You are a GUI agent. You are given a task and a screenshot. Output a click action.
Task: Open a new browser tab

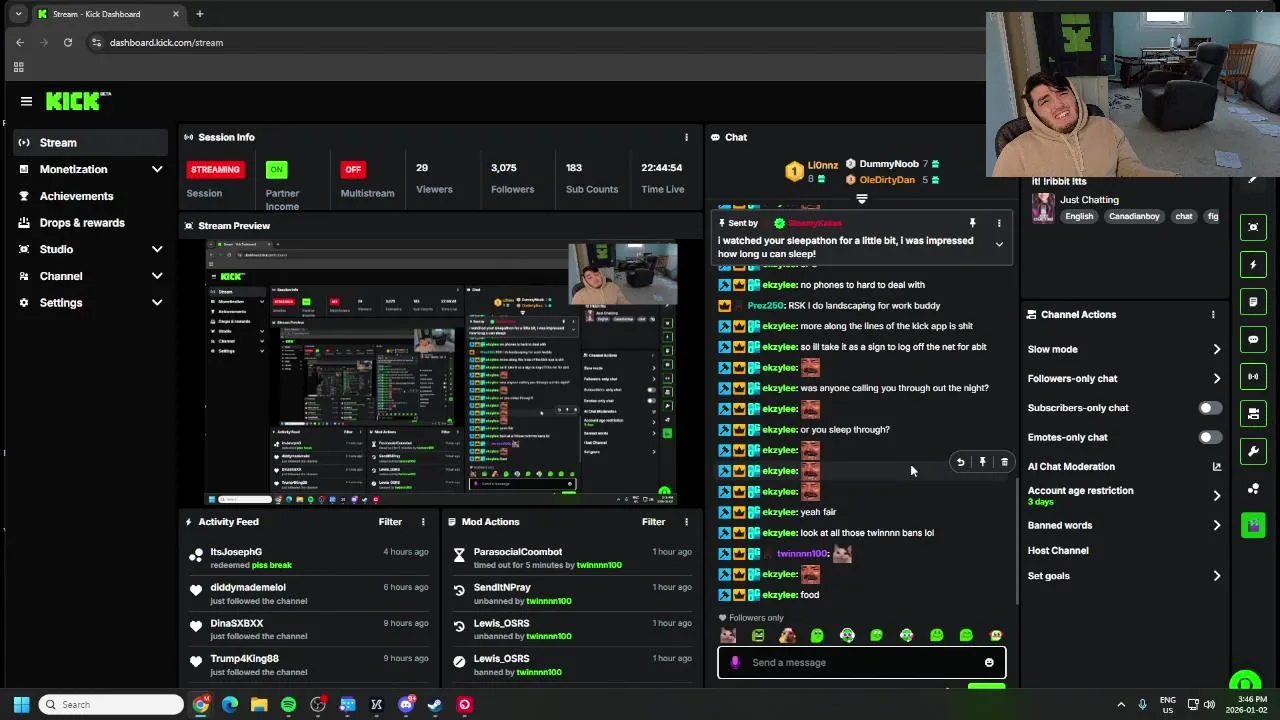click(x=199, y=14)
